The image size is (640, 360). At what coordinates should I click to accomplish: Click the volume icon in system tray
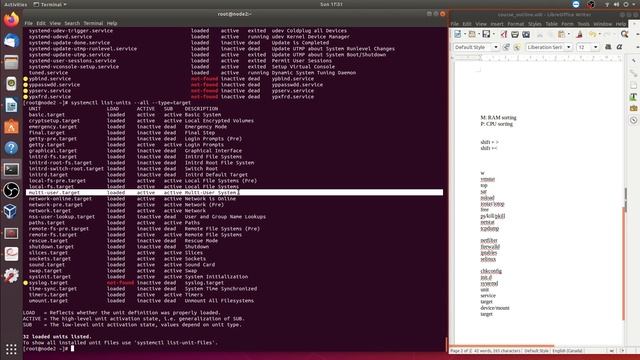pyautogui.click(x=616, y=4)
